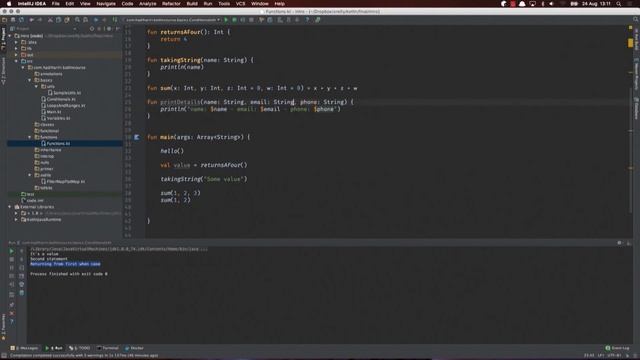Expand the KotlinJavaRuntime library node
640x360 pixels.
tap(16, 220)
